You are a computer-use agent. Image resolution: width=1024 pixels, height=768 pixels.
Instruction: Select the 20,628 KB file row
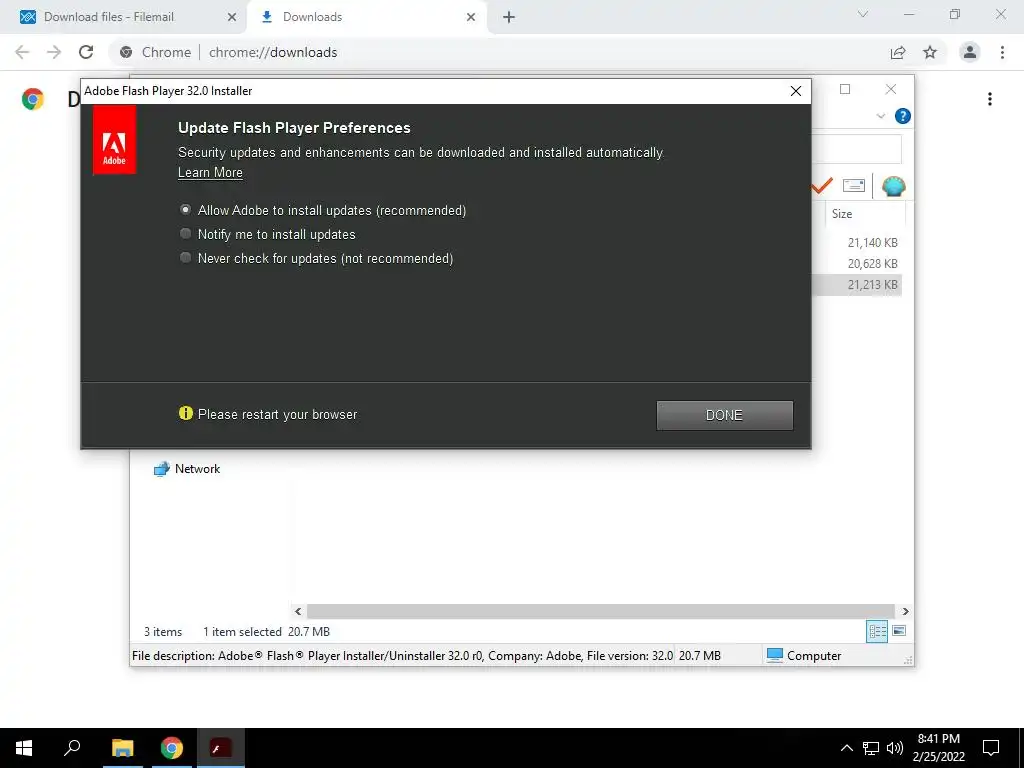click(857, 263)
